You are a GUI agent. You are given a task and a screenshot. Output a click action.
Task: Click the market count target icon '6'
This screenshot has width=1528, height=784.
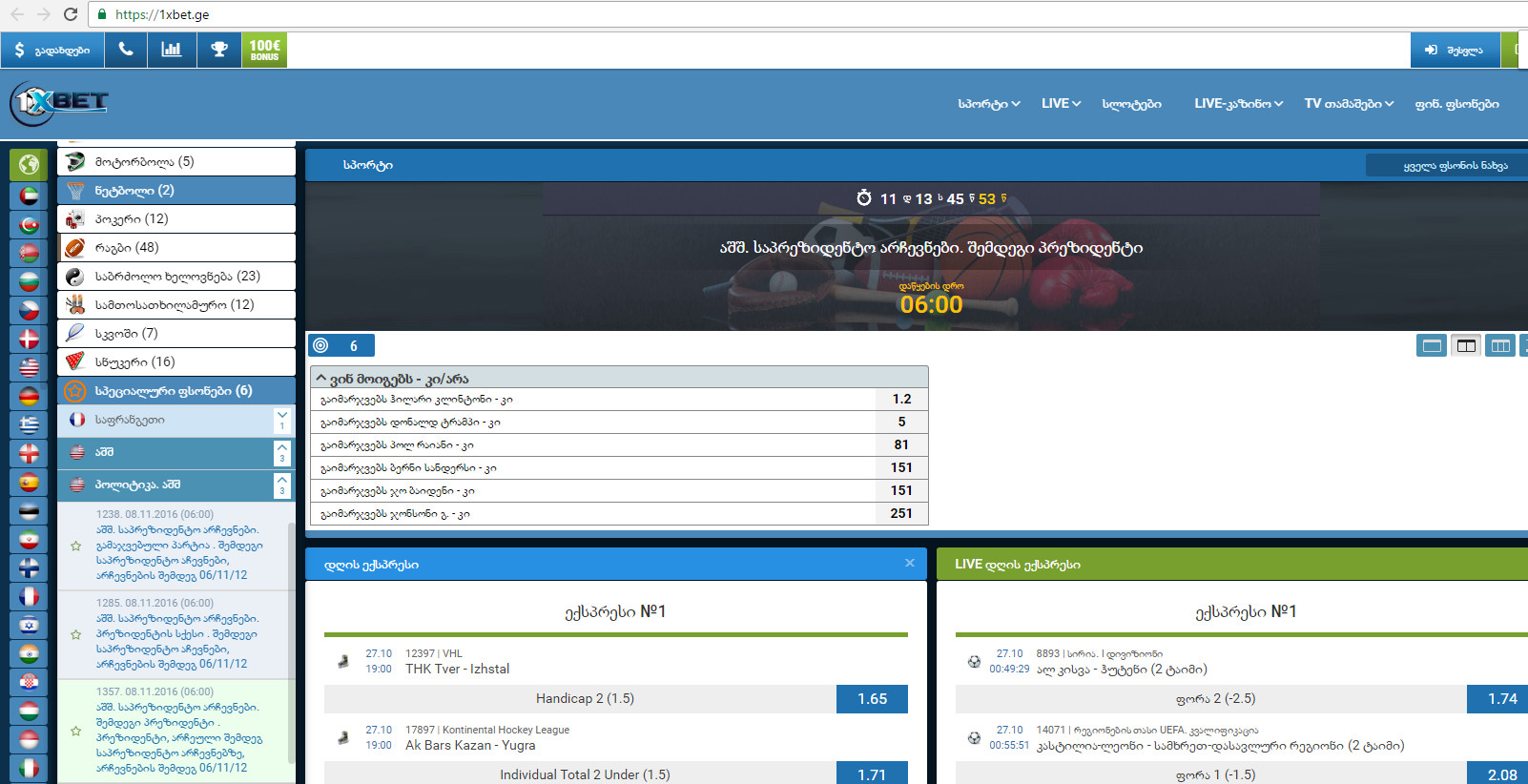[341, 345]
